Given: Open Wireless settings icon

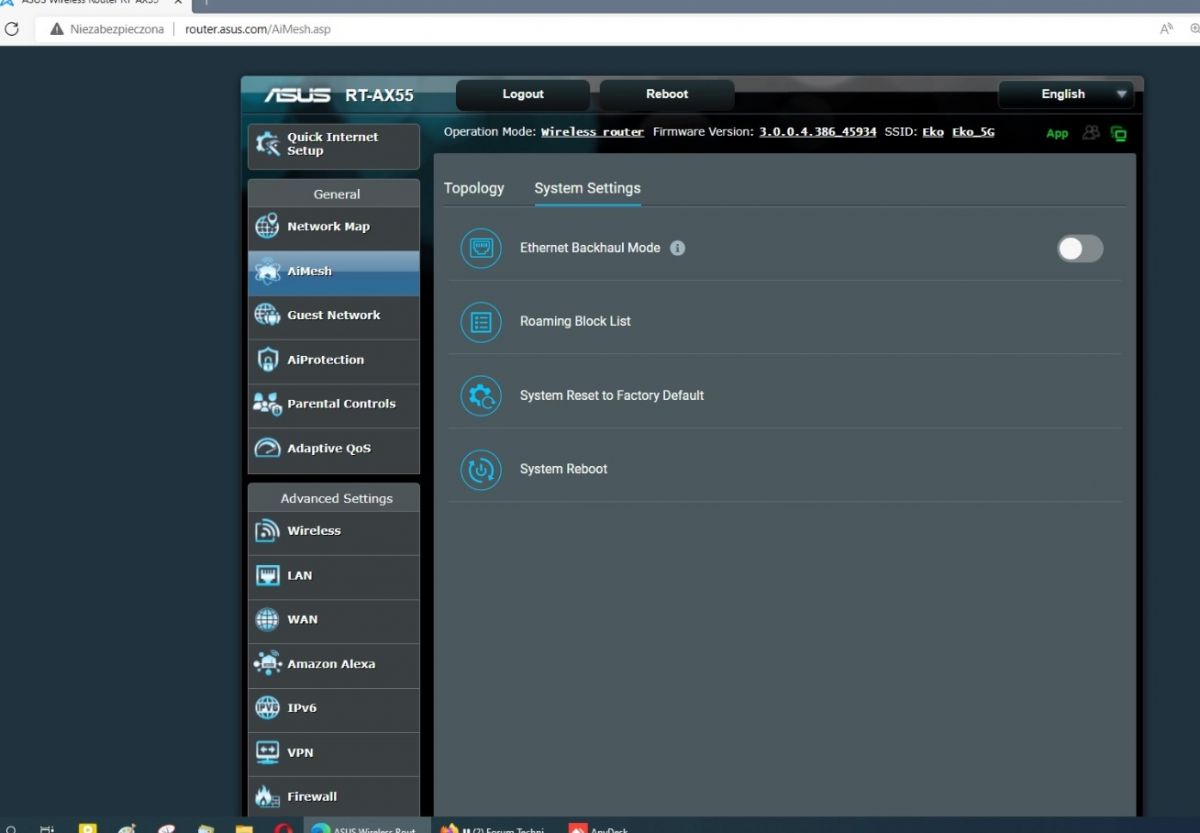Looking at the screenshot, I should pyautogui.click(x=267, y=531).
